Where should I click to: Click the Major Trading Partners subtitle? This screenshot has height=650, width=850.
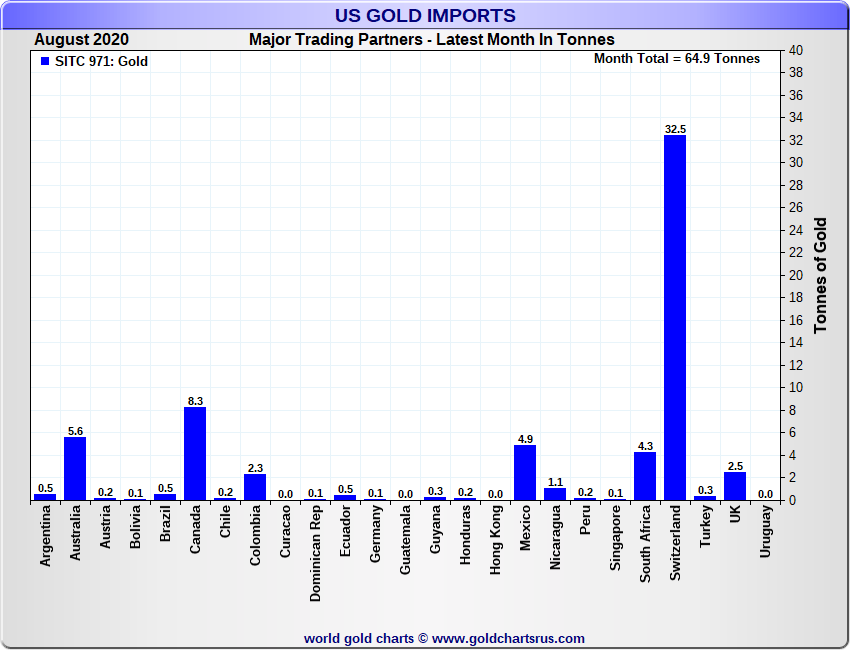[431, 40]
